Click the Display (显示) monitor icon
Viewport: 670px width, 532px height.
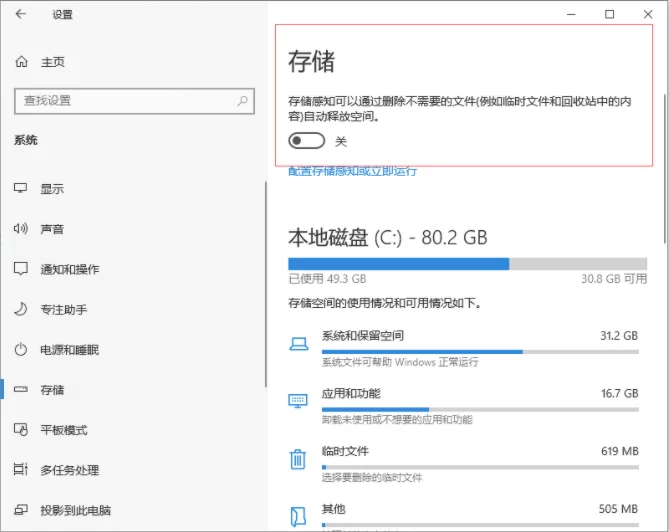21,189
